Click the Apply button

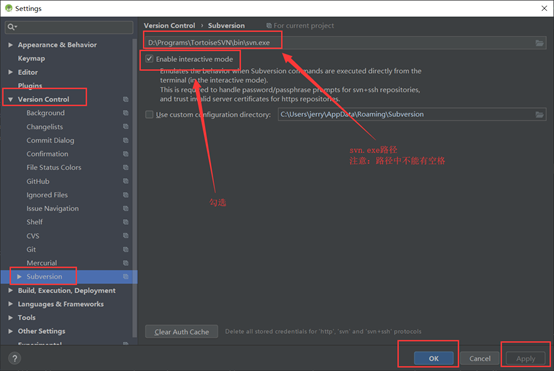[526, 359]
